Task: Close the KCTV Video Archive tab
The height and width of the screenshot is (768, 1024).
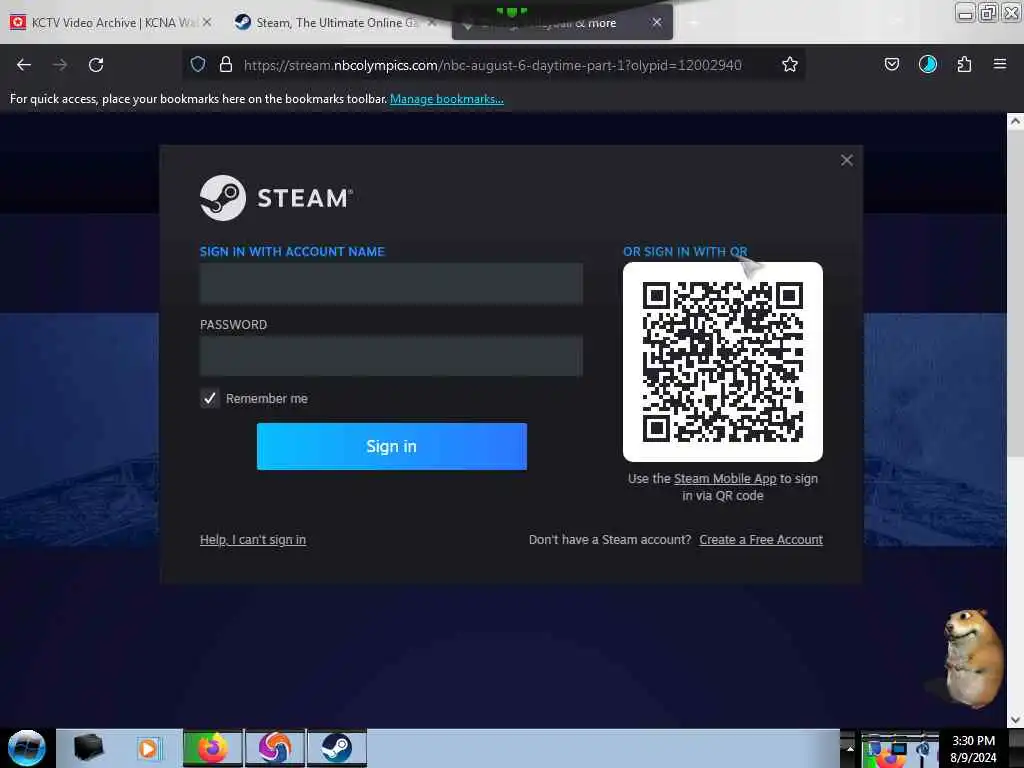Action: coord(207,22)
